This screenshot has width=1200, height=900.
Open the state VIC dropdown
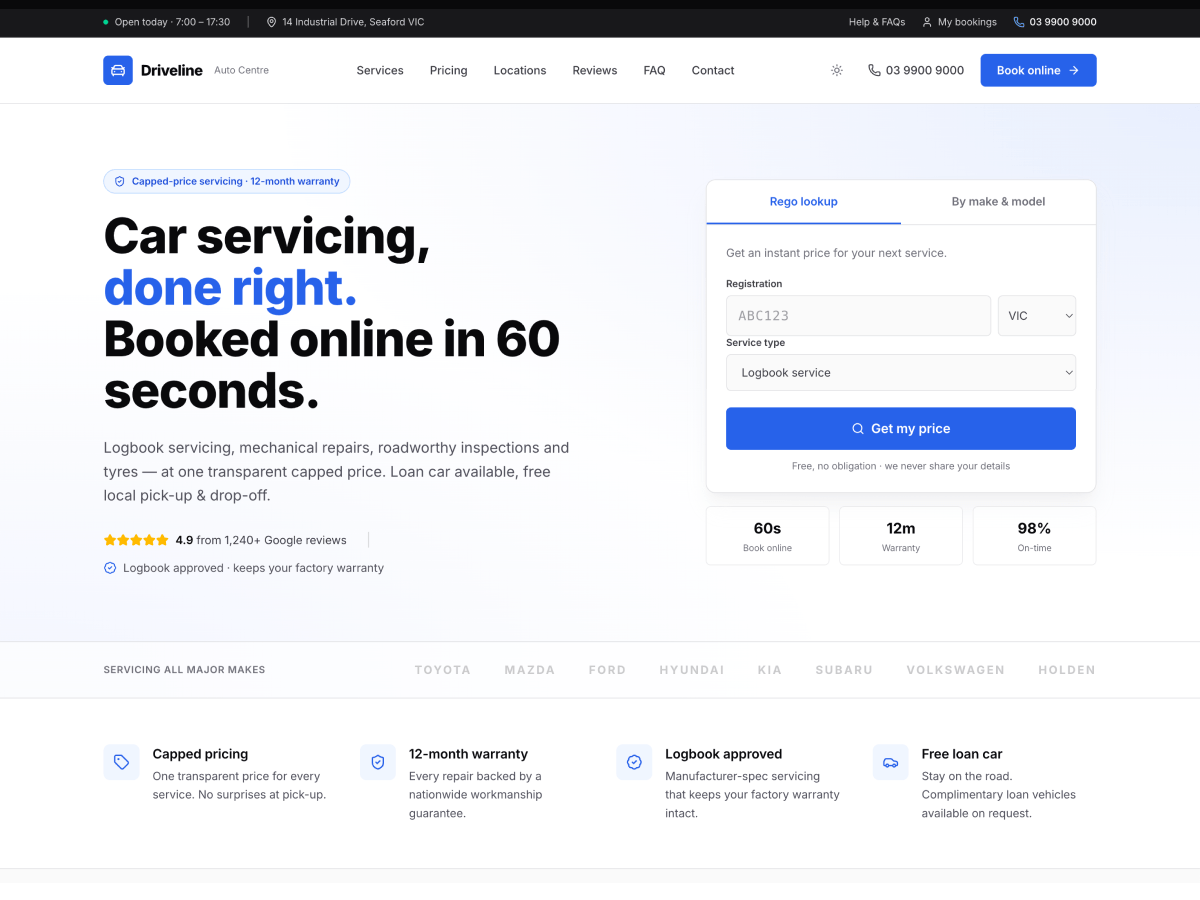coord(1037,315)
